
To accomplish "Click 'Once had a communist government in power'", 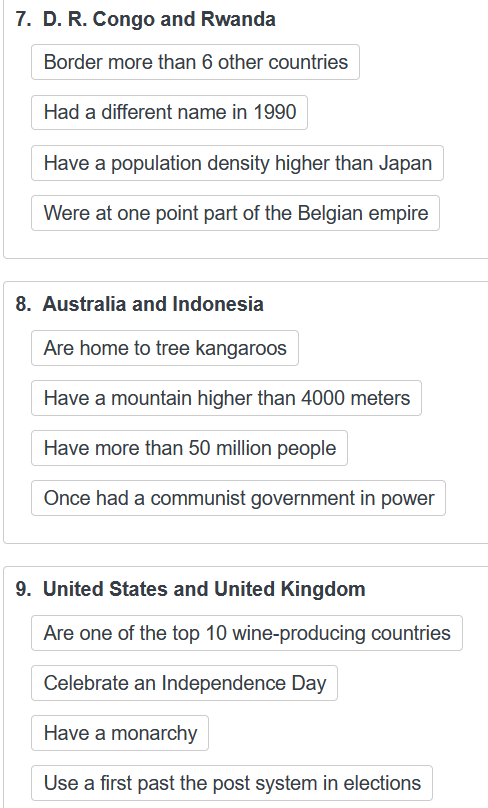I will point(239,498).
